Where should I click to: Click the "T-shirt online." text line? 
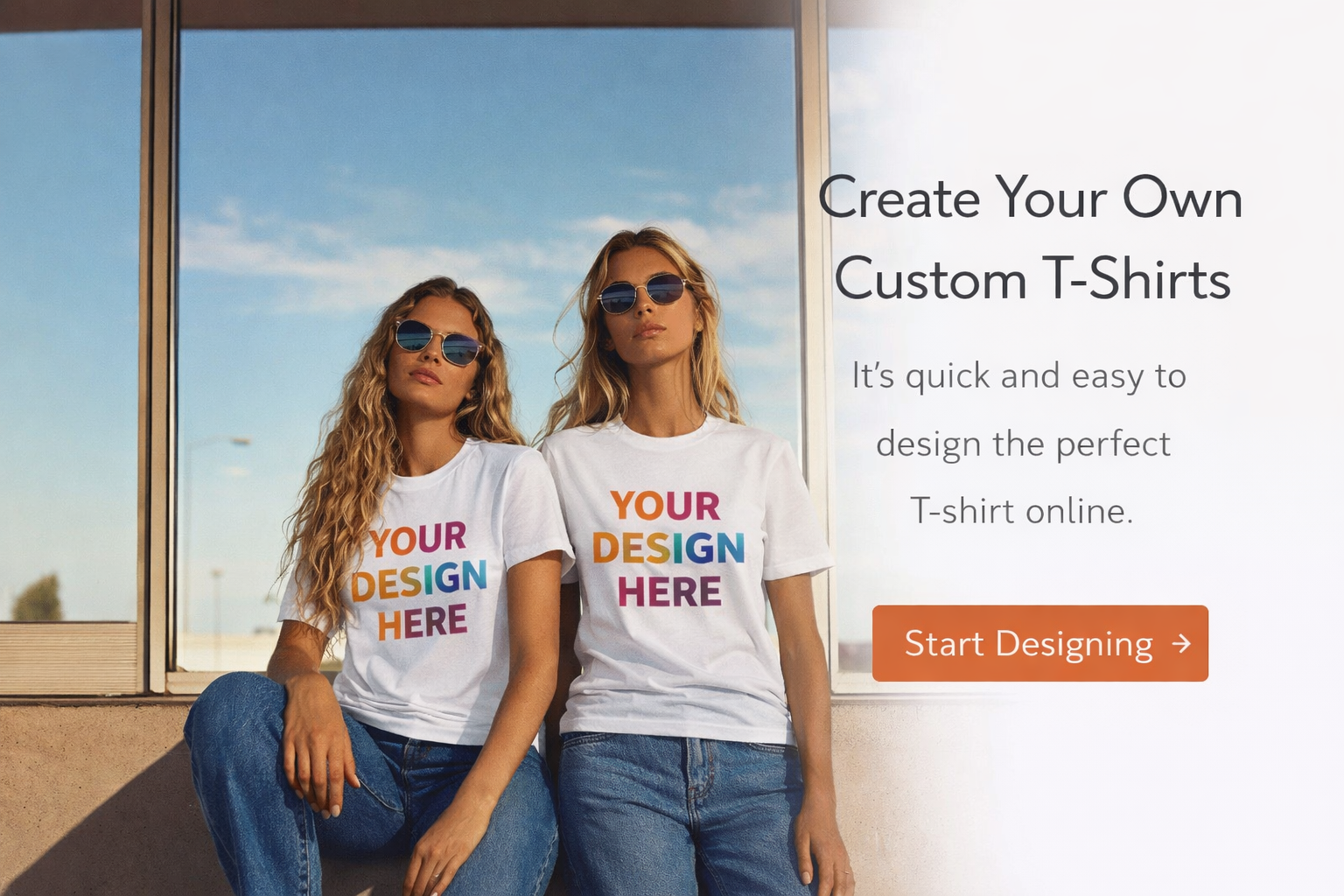[x=1021, y=511]
